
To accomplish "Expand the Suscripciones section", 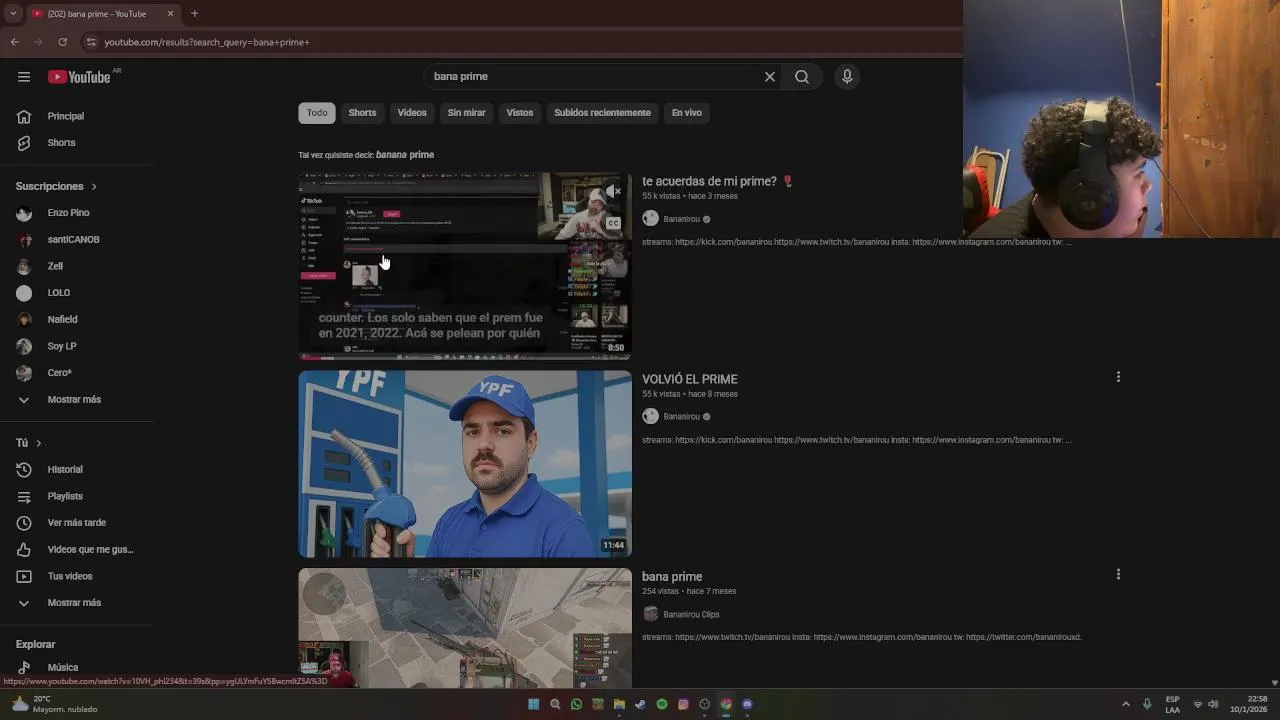I will coord(56,186).
